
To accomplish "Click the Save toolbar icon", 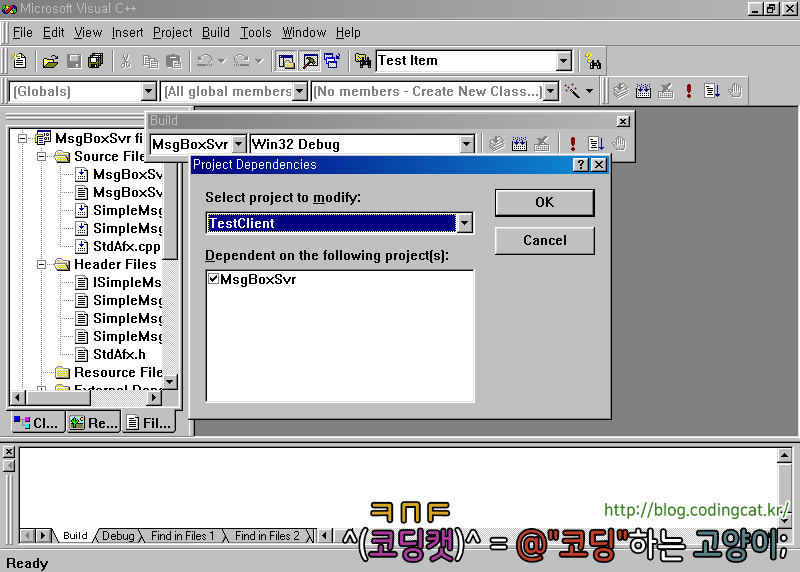I will (x=74, y=61).
